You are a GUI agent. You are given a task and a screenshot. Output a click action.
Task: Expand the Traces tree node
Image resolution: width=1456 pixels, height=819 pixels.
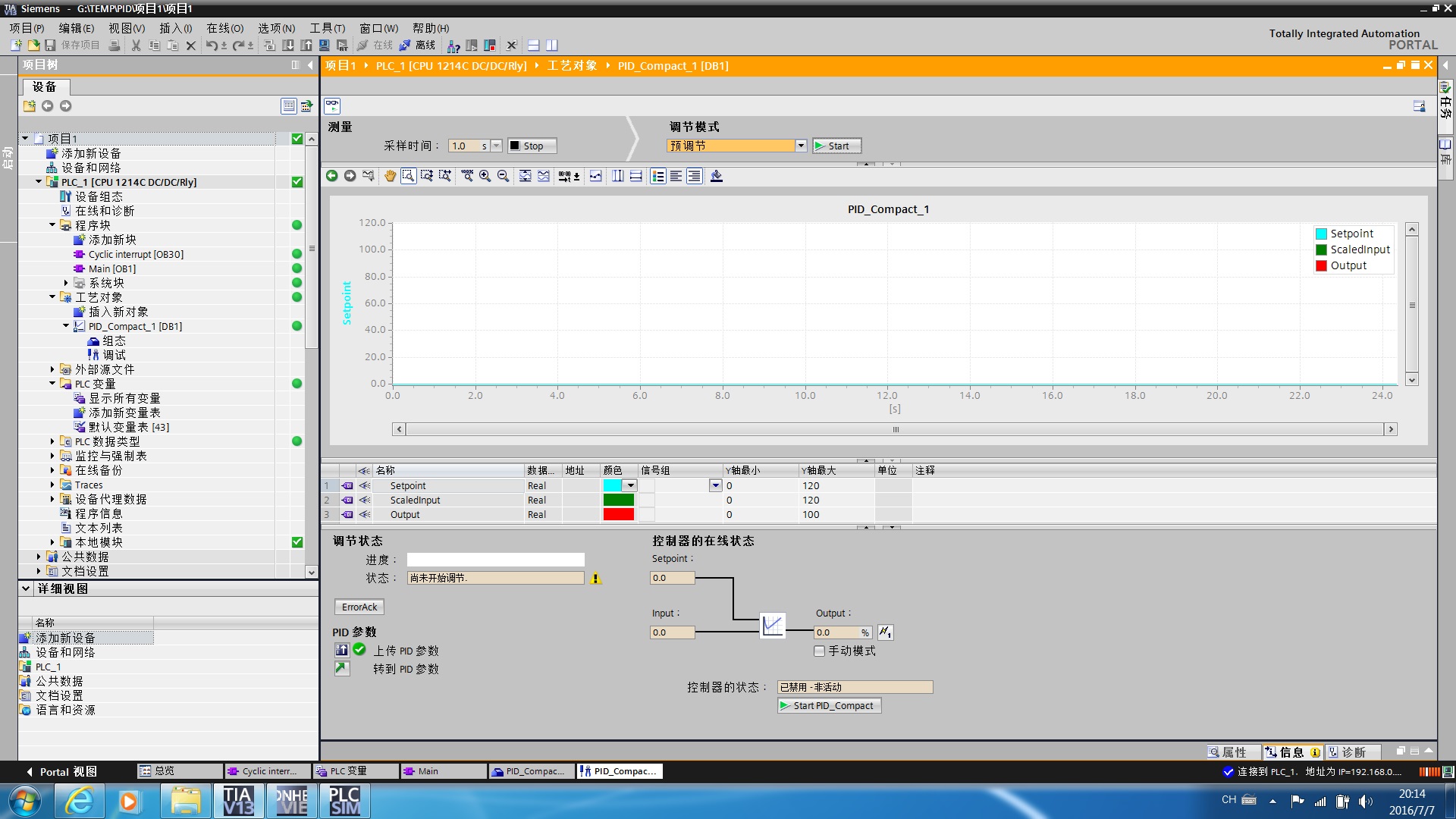coord(52,485)
